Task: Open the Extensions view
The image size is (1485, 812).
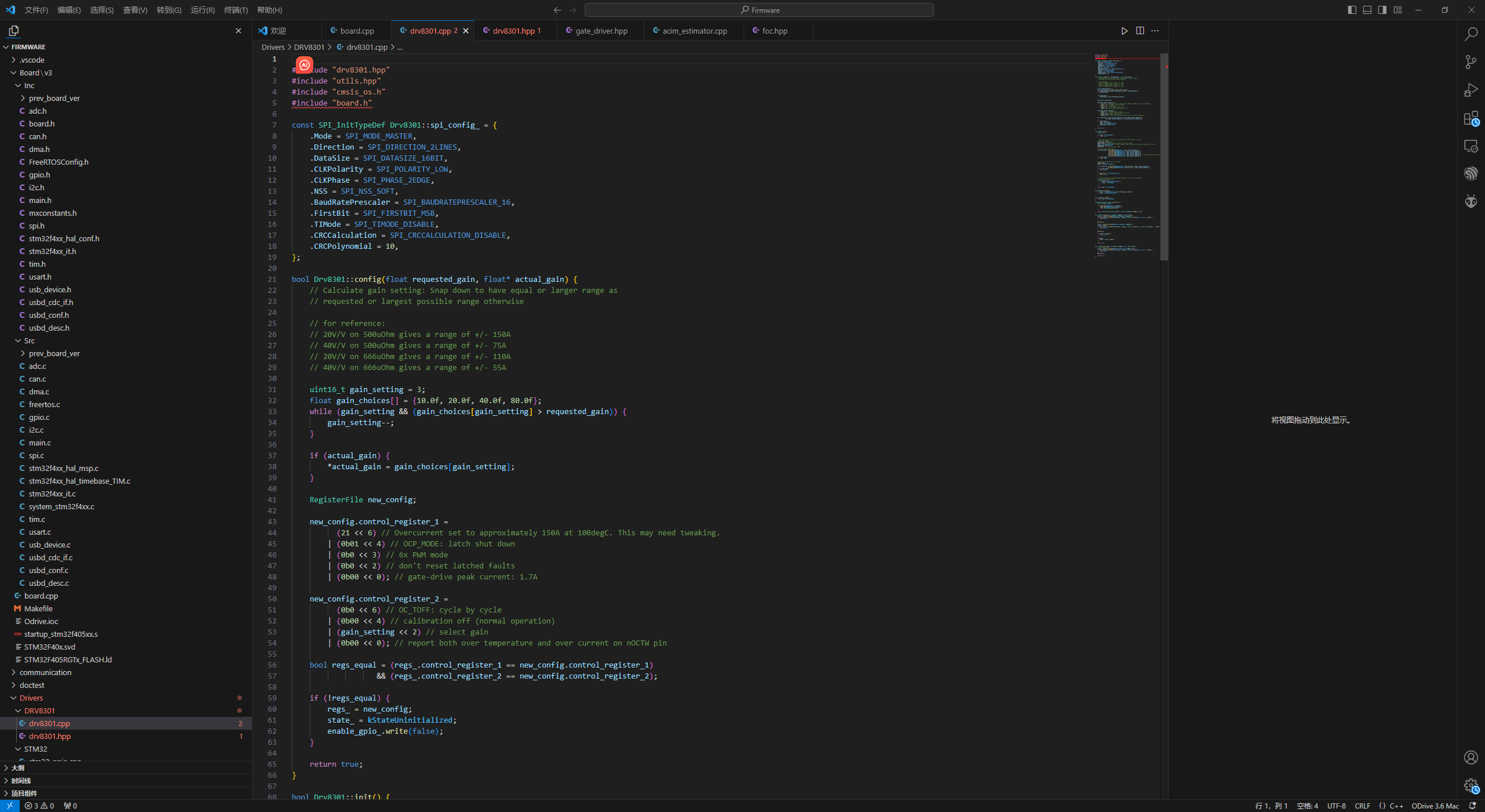Action: [1471, 119]
